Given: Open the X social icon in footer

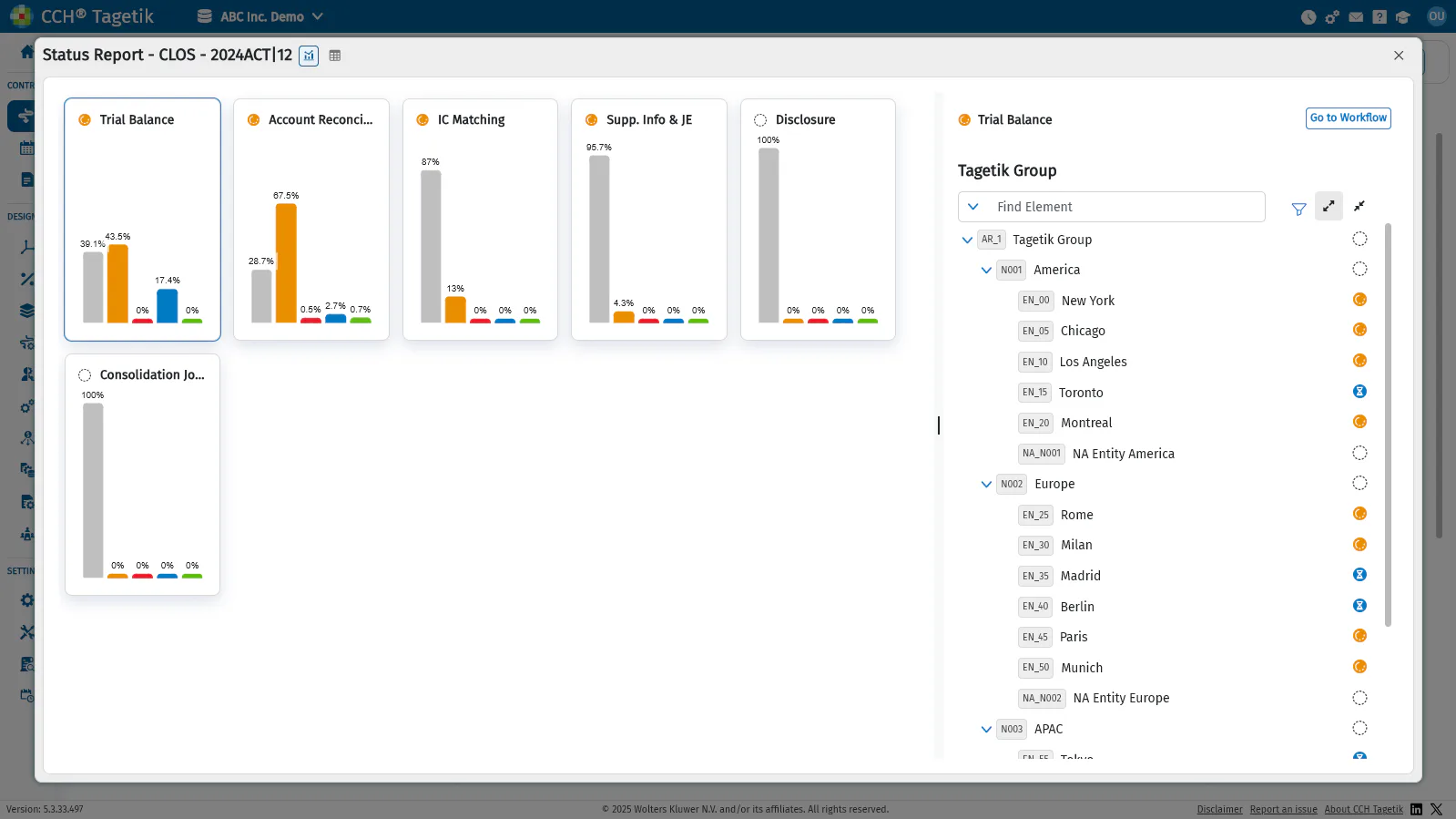Looking at the screenshot, I should (1436, 809).
